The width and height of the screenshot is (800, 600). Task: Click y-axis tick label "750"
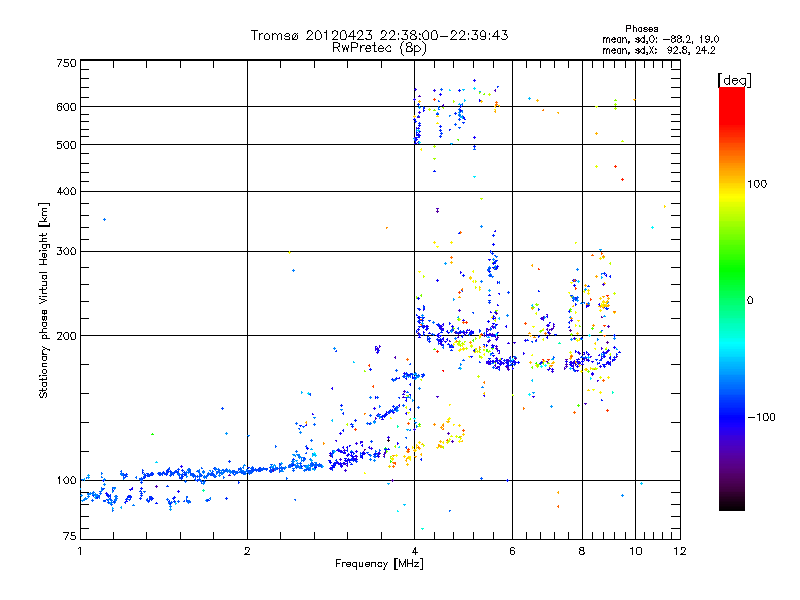(67, 63)
